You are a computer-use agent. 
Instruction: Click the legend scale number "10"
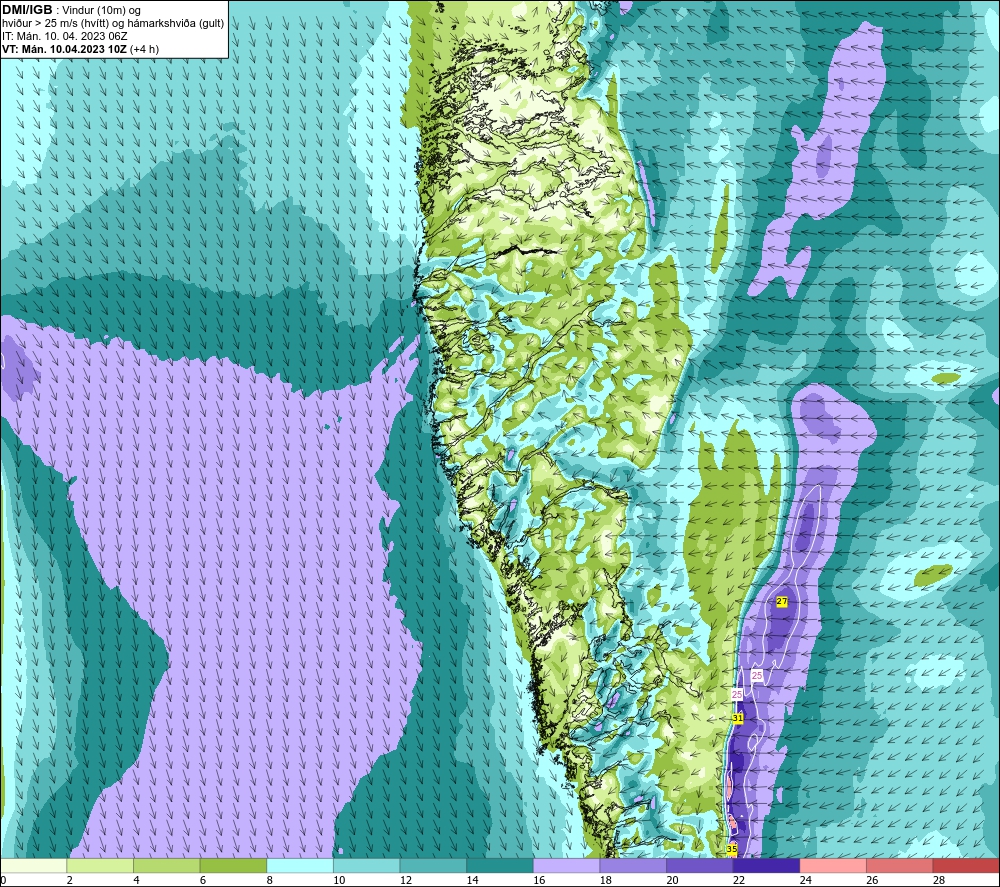[339, 880]
